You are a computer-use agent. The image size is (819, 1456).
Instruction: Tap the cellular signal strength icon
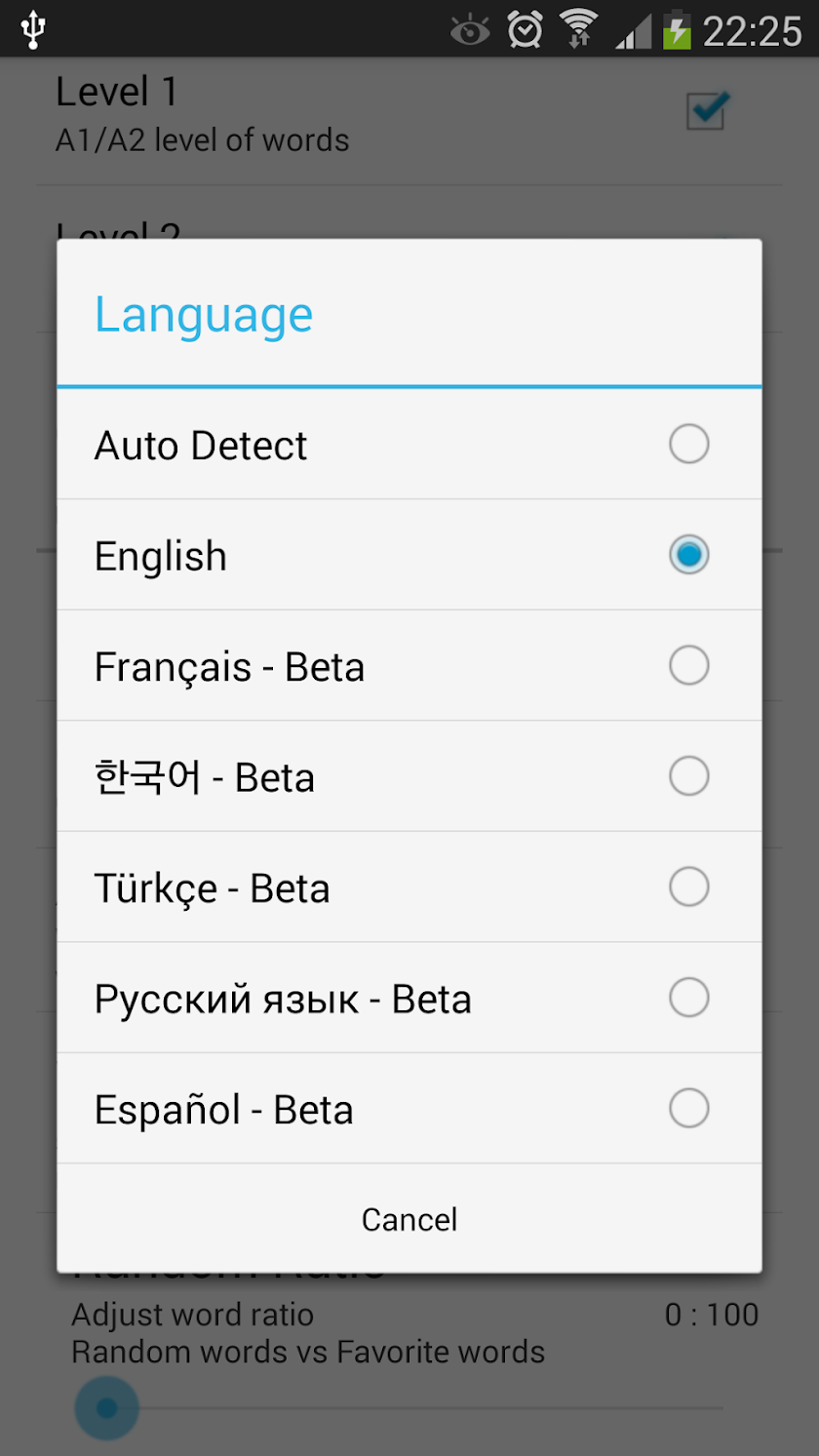pos(633,30)
